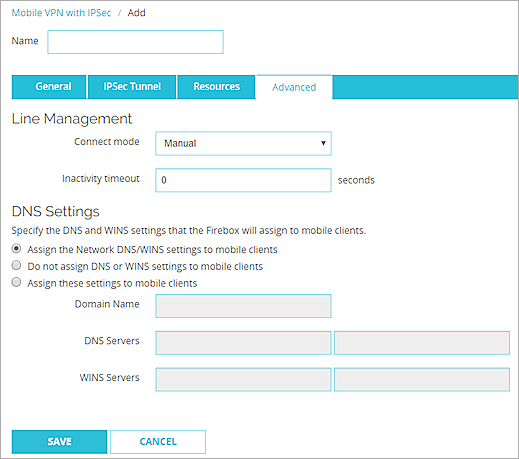Click the second DNS Servers field

click(422, 343)
